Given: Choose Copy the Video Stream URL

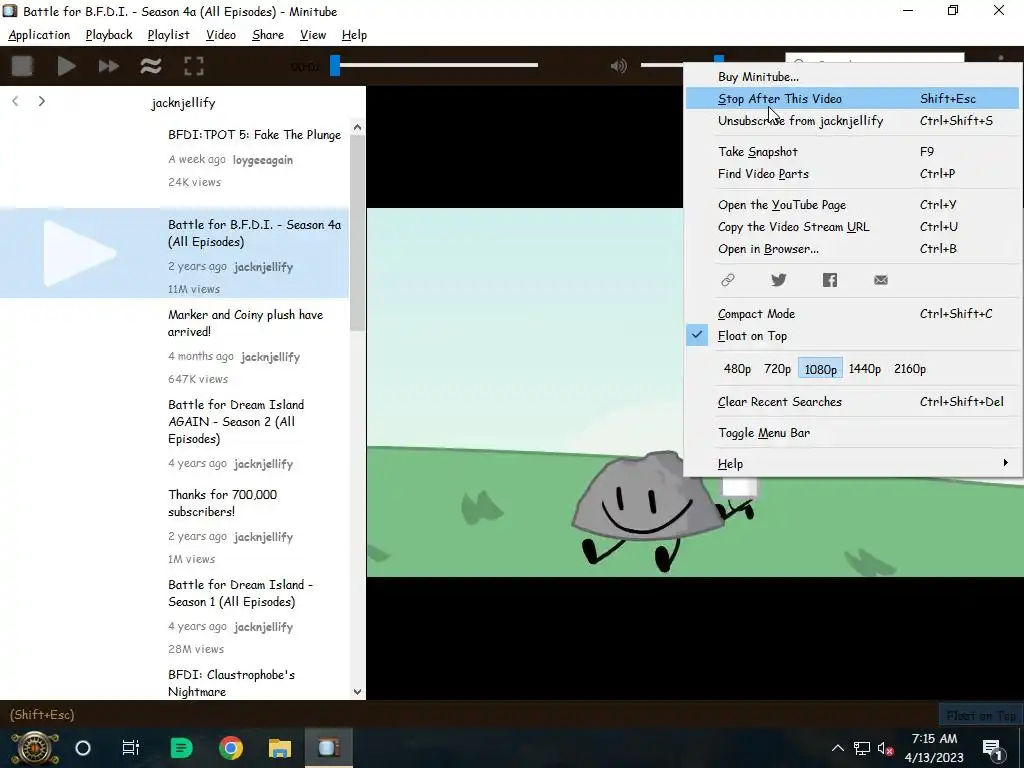Looking at the screenshot, I should [852, 227].
